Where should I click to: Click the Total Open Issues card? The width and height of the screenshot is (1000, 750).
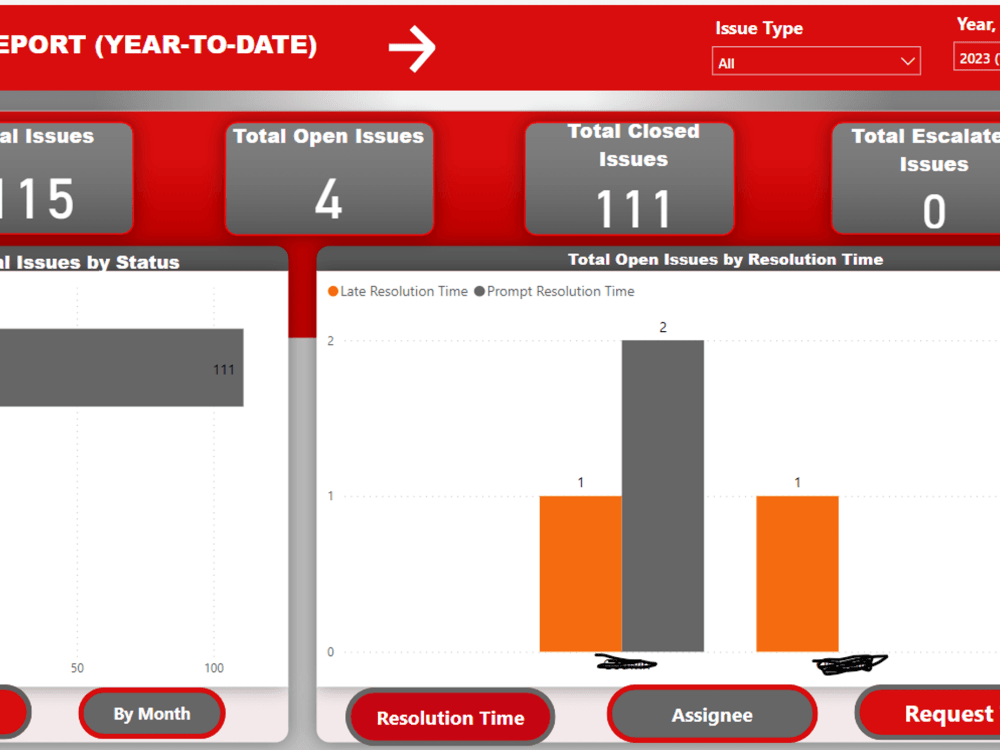pyautogui.click(x=329, y=178)
